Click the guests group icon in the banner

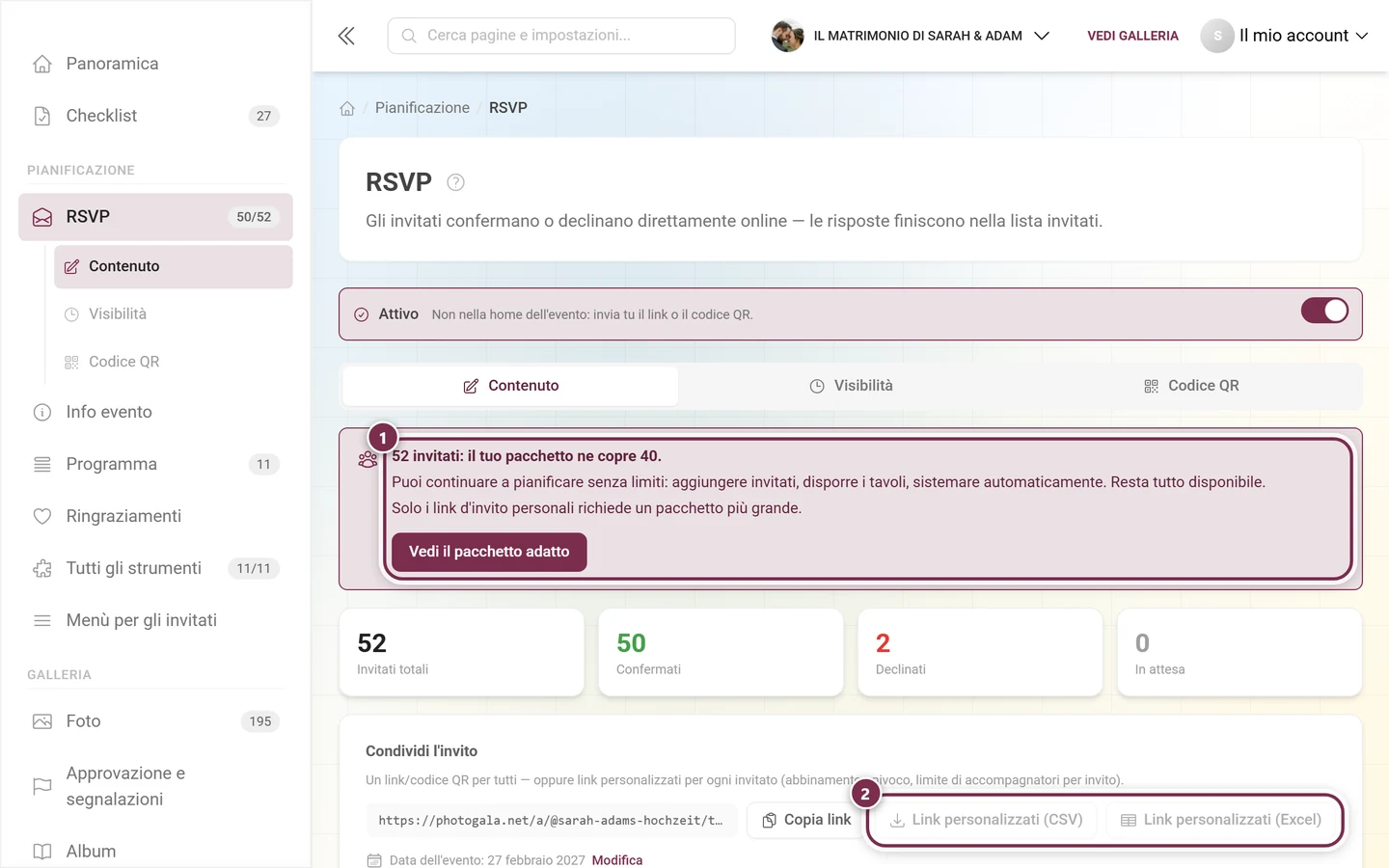click(x=368, y=460)
